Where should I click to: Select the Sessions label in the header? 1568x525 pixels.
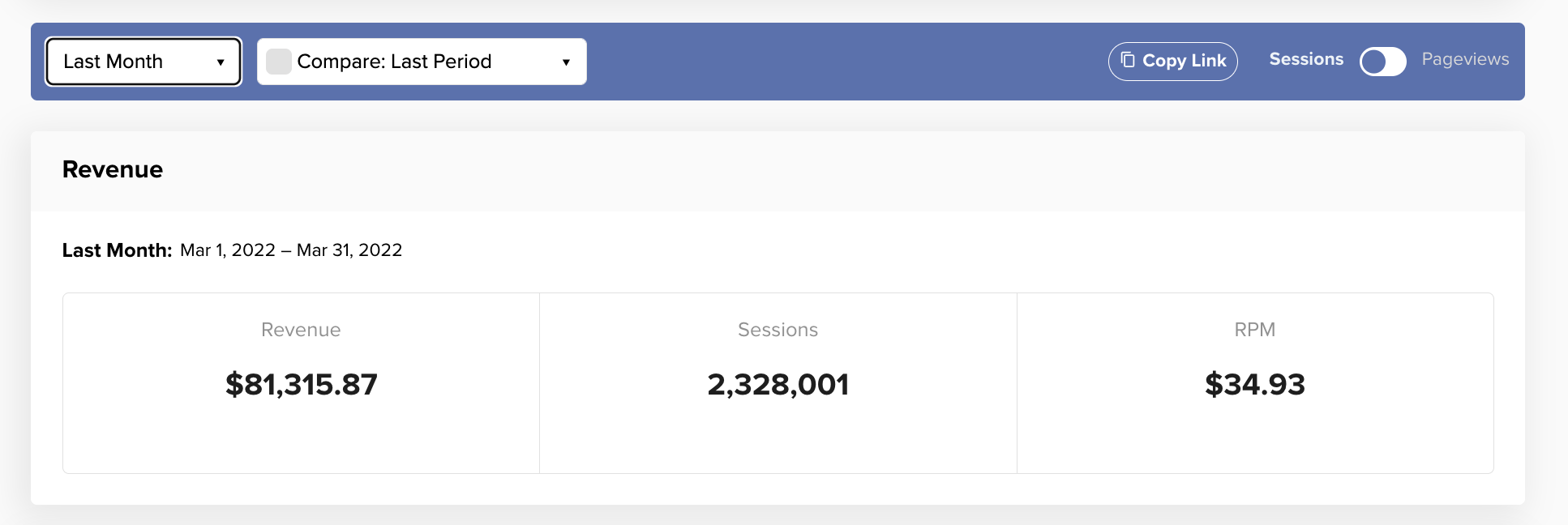click(x=1305, y=59)
